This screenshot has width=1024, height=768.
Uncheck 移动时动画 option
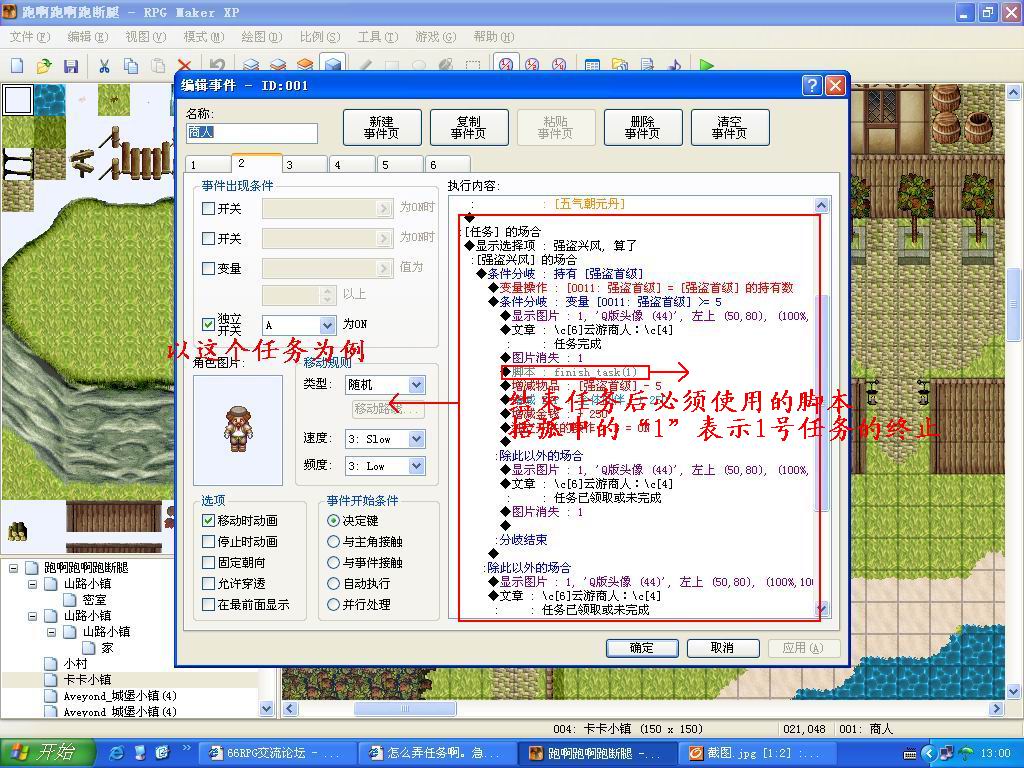point(208,520)
